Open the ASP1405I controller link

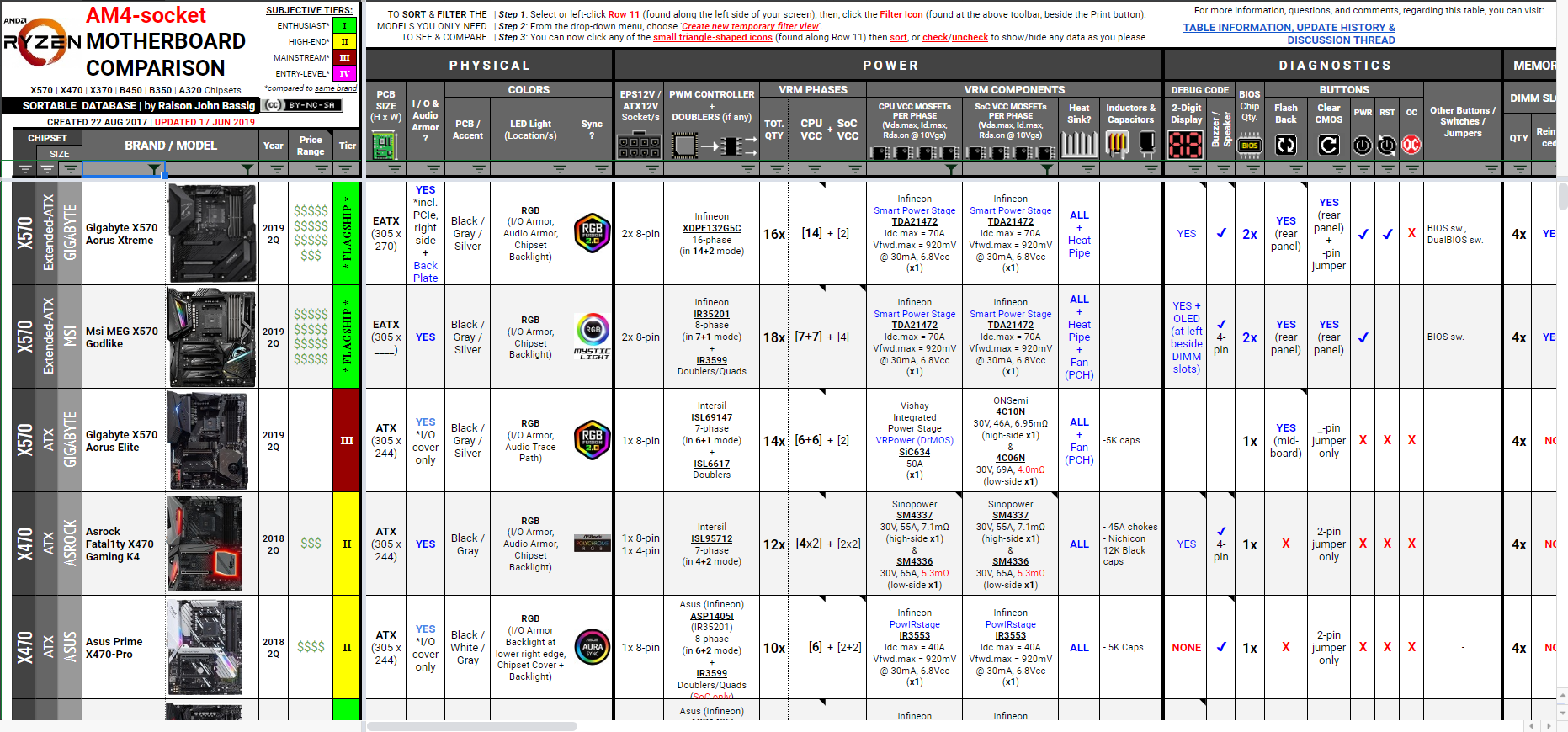click(711, 616)
